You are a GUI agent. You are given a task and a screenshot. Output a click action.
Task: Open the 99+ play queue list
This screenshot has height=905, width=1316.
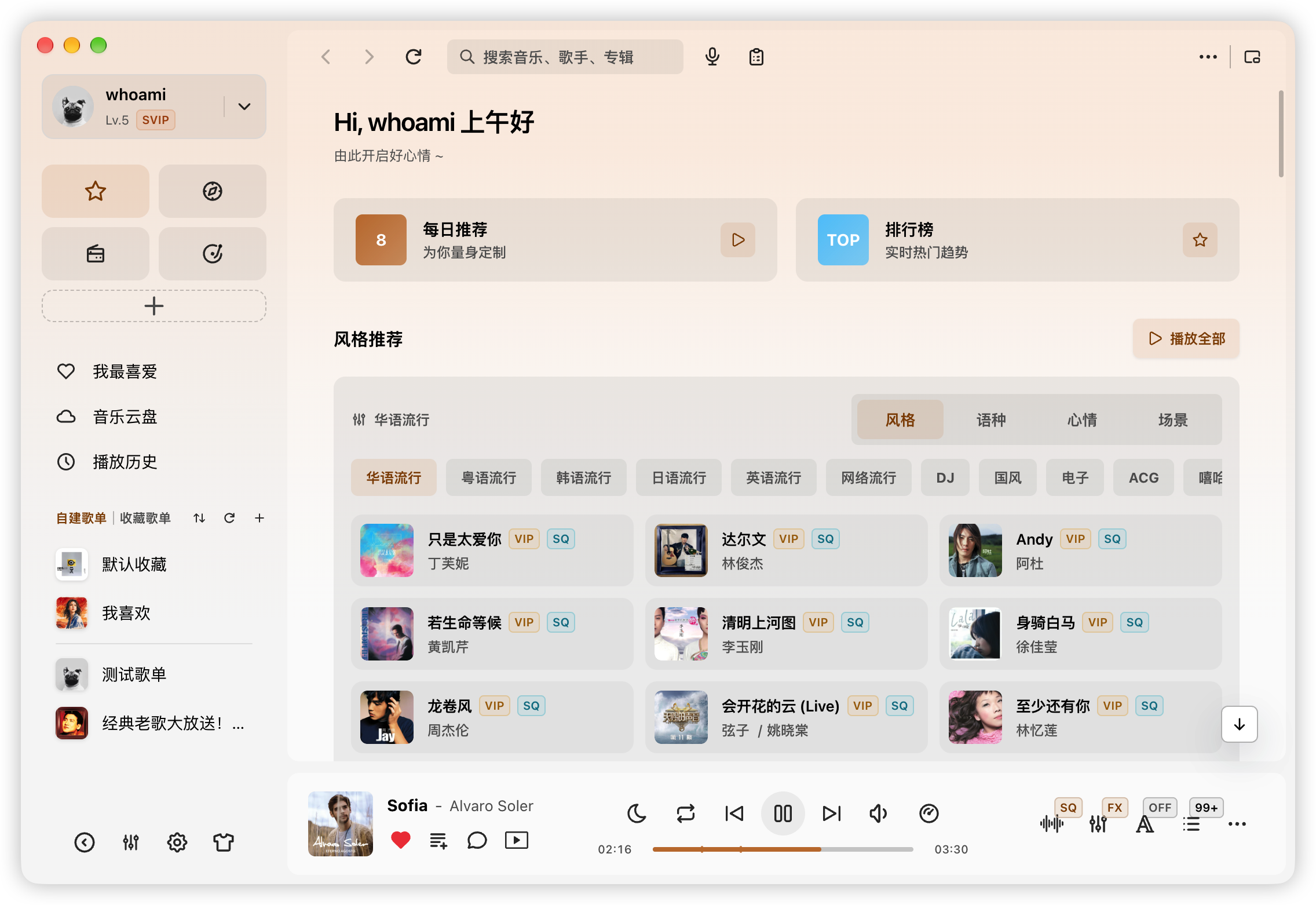(x=1191, y=824)
